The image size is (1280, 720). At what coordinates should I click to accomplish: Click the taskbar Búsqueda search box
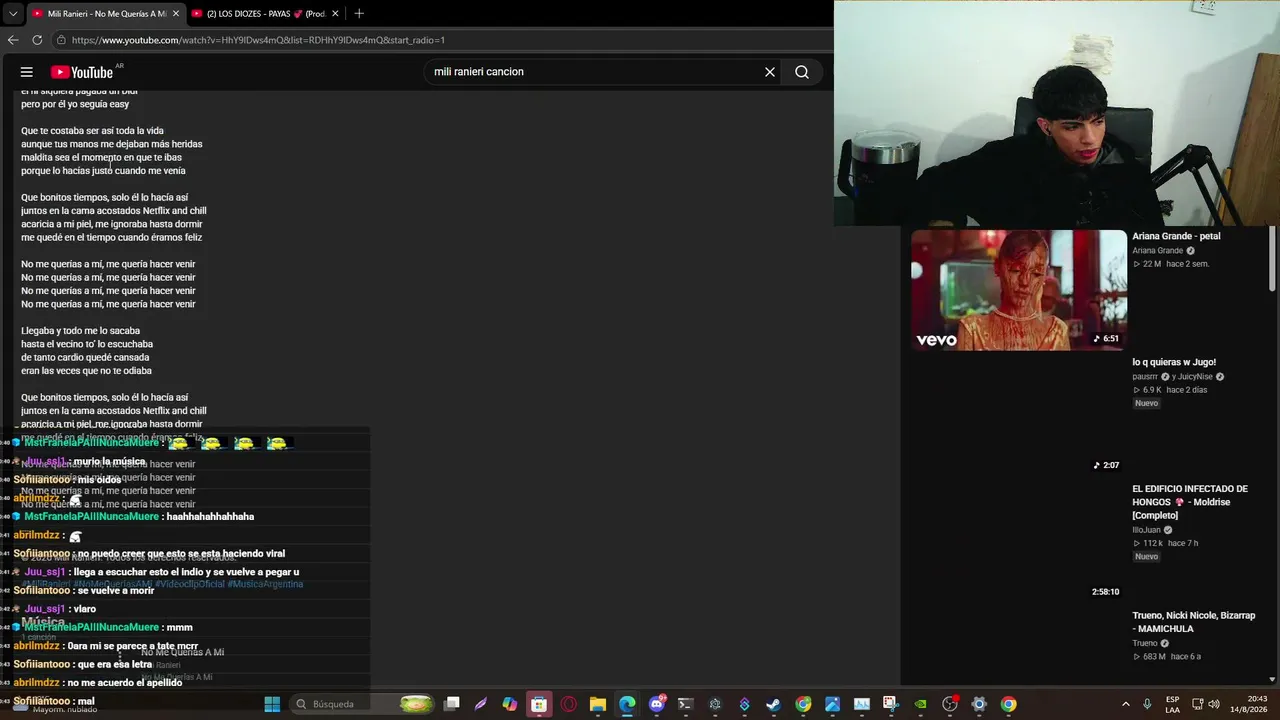pyautogui.click(x=362, y=704)
